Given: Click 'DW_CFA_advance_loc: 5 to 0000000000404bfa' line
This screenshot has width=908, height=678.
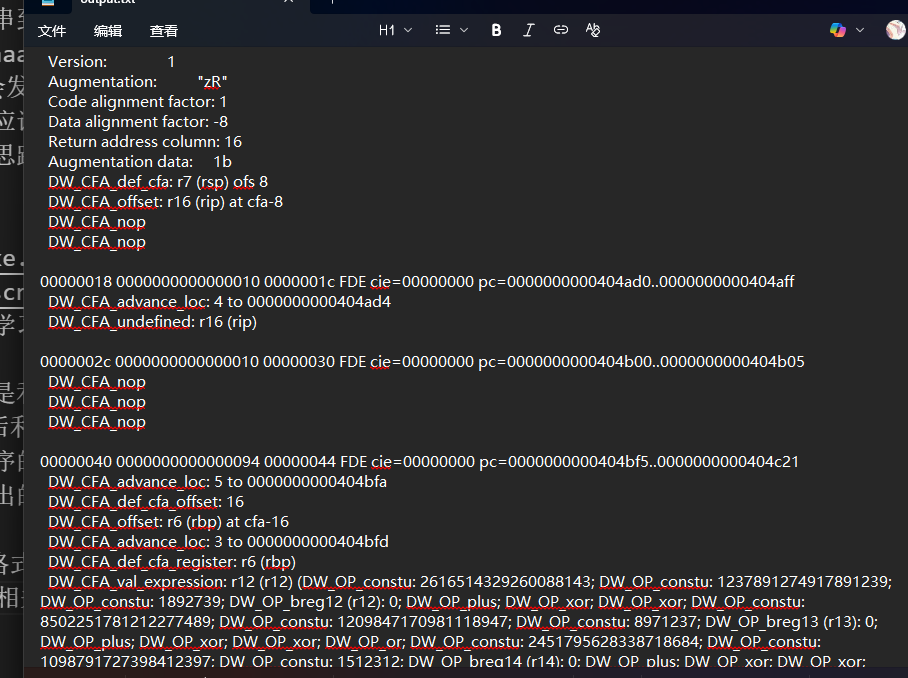Looking at the screenshot, I should [217, 482].
